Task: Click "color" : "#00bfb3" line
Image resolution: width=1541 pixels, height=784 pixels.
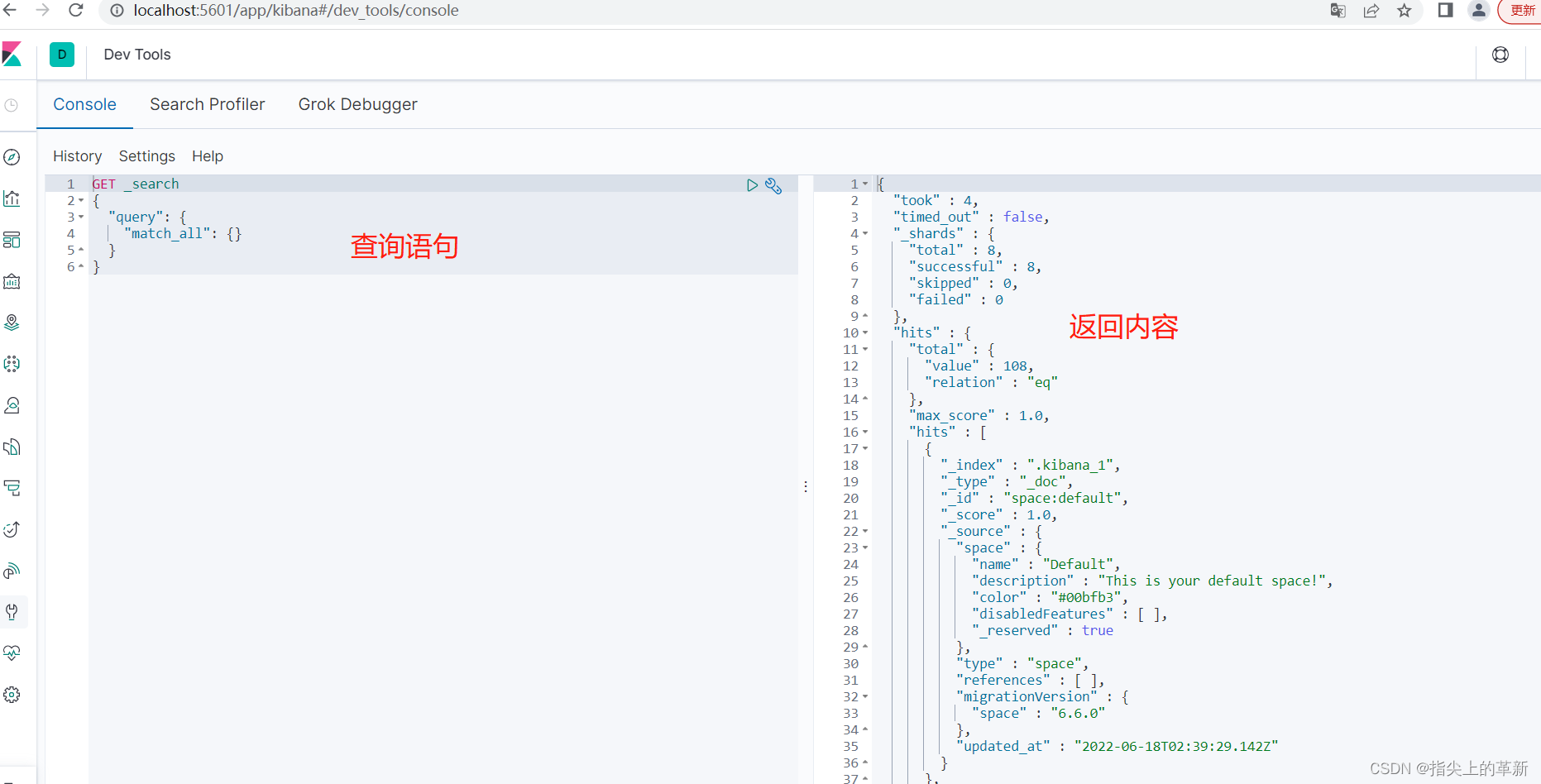Action: (x=1050, y=597)
